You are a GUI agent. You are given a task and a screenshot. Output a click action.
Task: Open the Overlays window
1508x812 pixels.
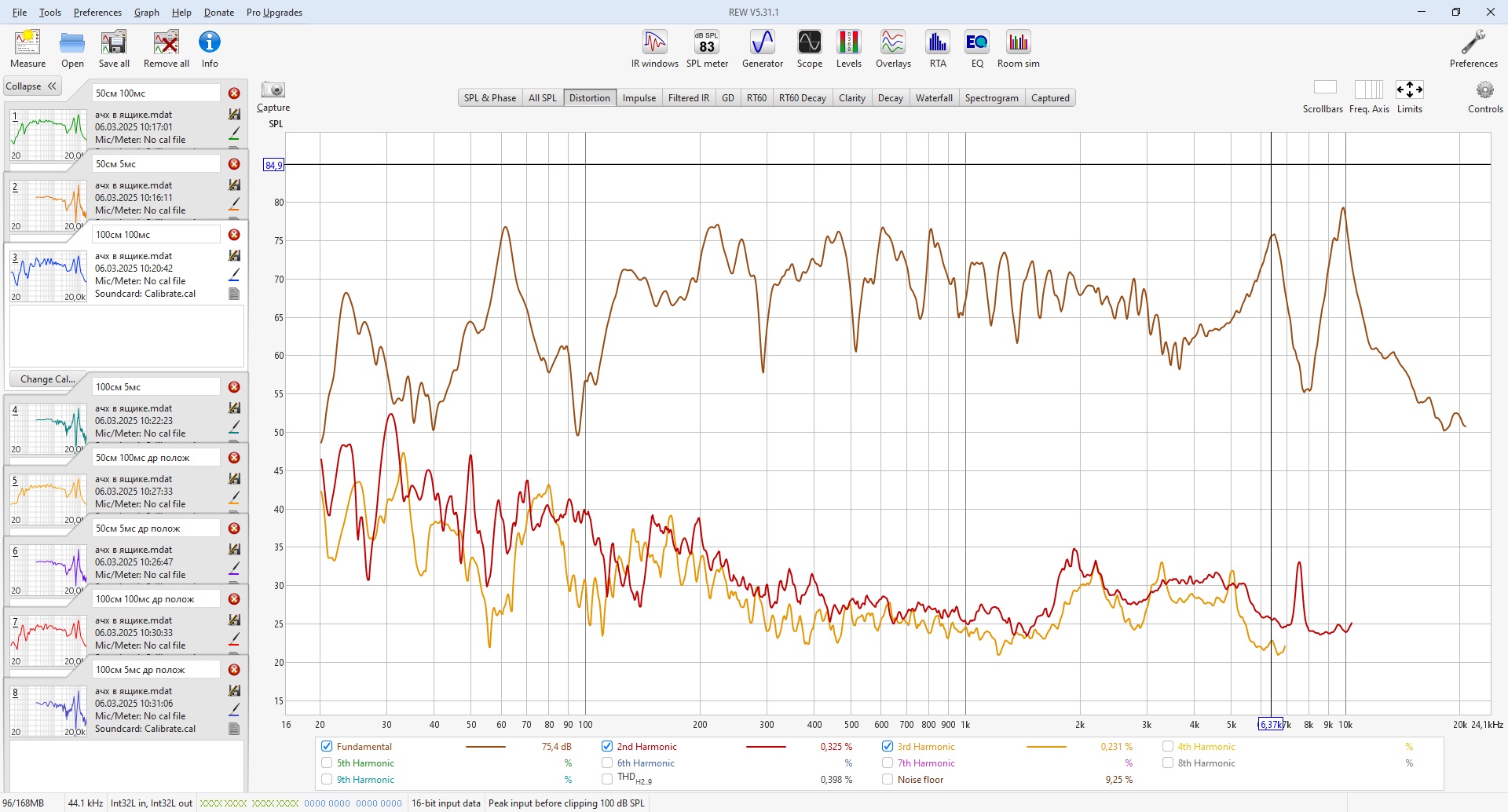pyautogui.click(x=893, y=49)
